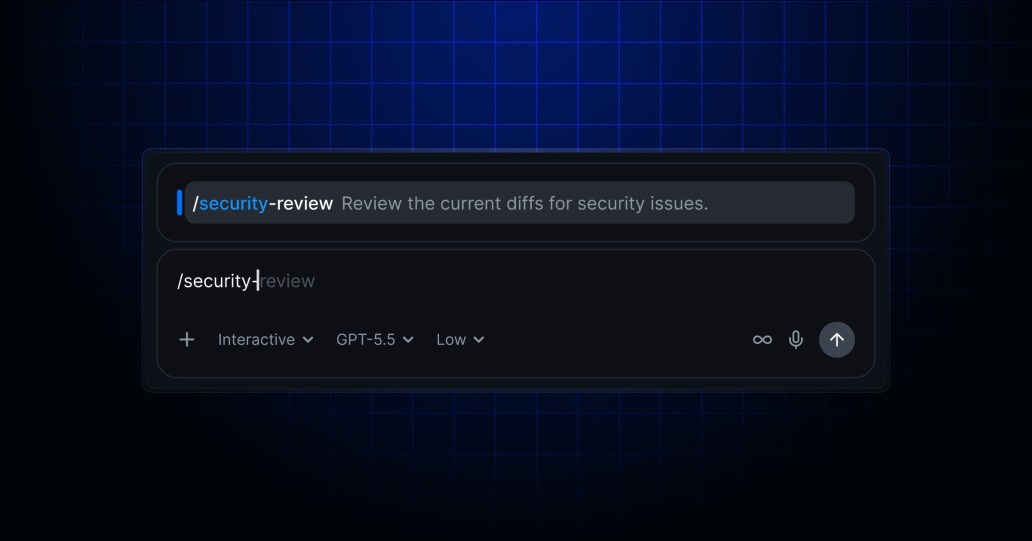The width and height of the screenshot is (1032, 541).
Task: Click the infinity loop icon
Action: 762,340
